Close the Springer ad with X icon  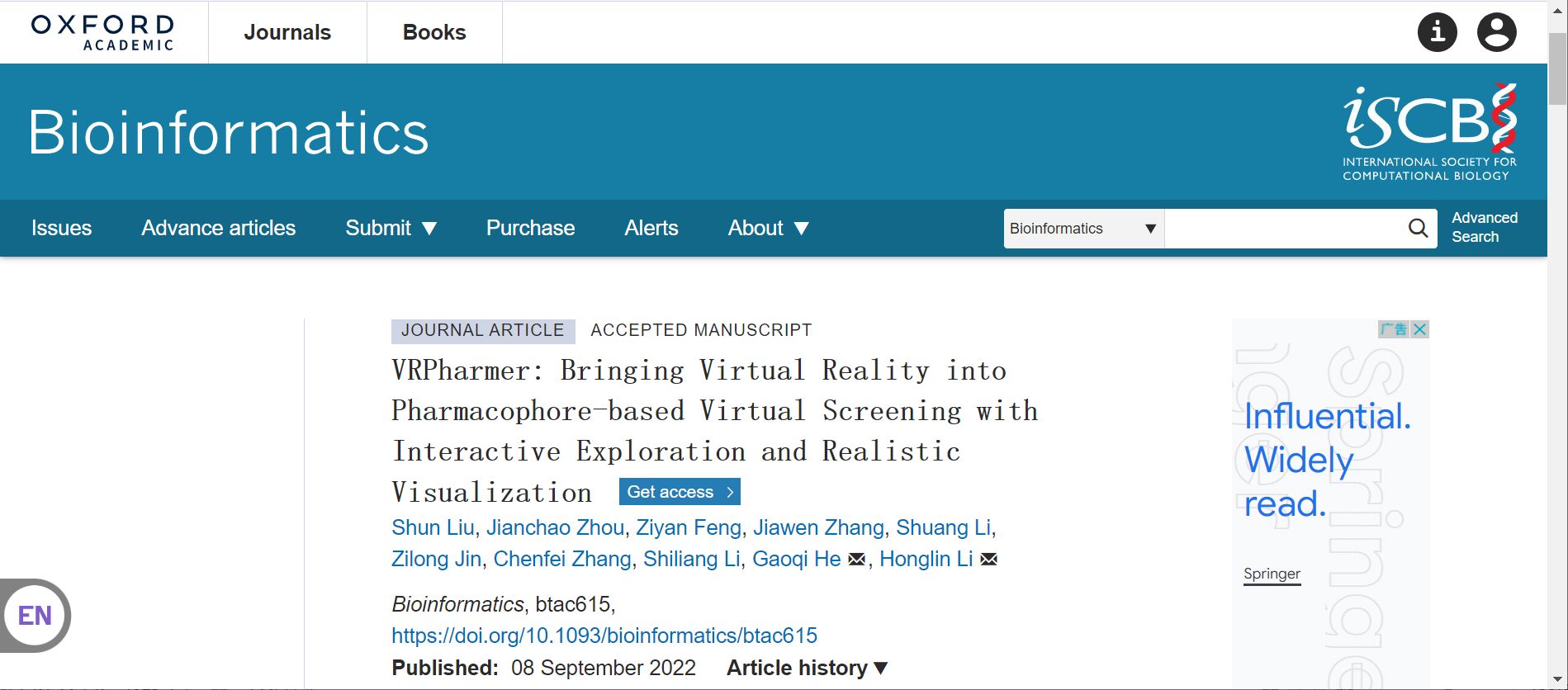pyautogui.click(x=1420, y=329)
